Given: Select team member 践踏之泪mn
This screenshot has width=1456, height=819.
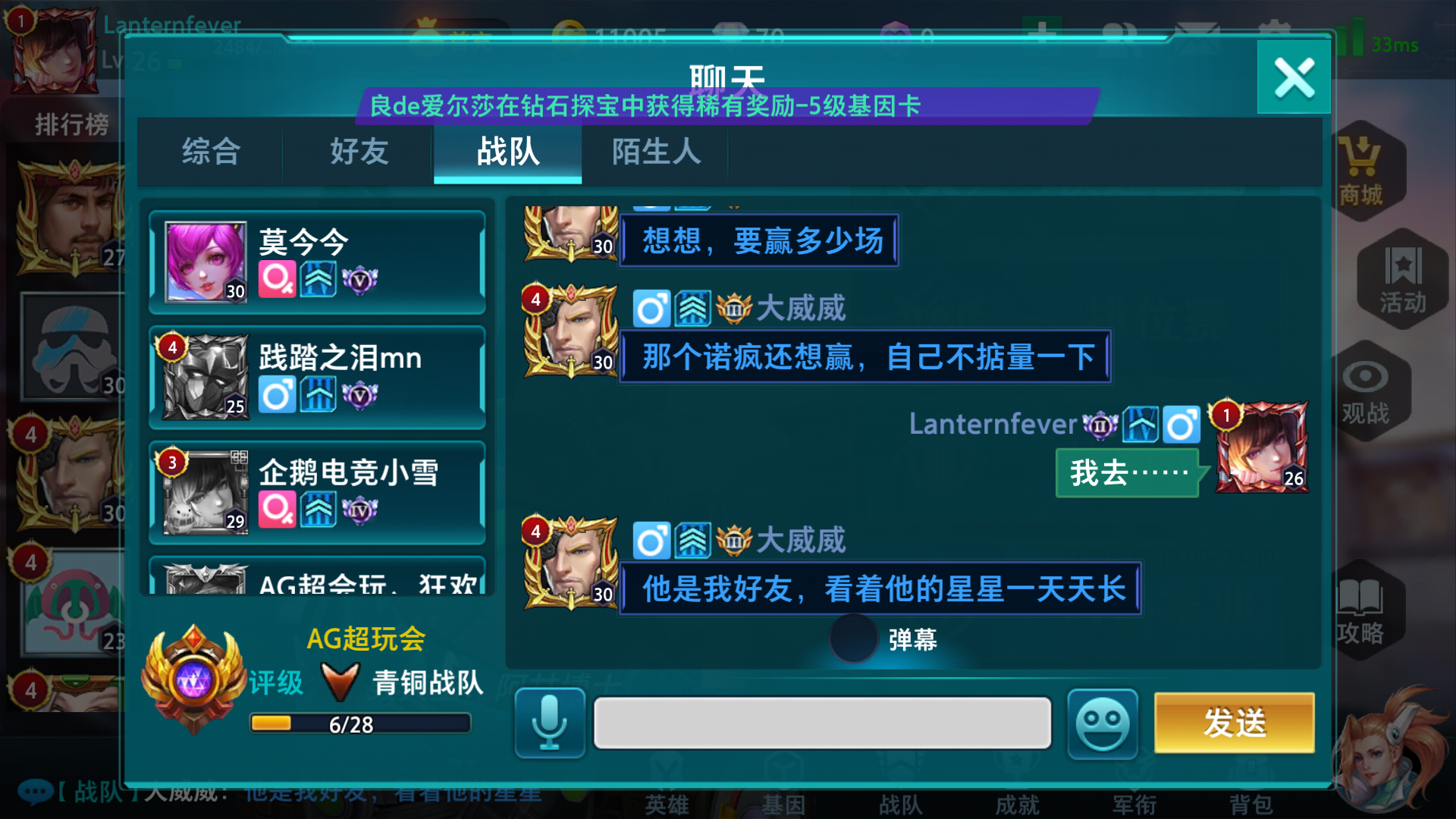Looking at the screenshot, I should pos(317,377).
